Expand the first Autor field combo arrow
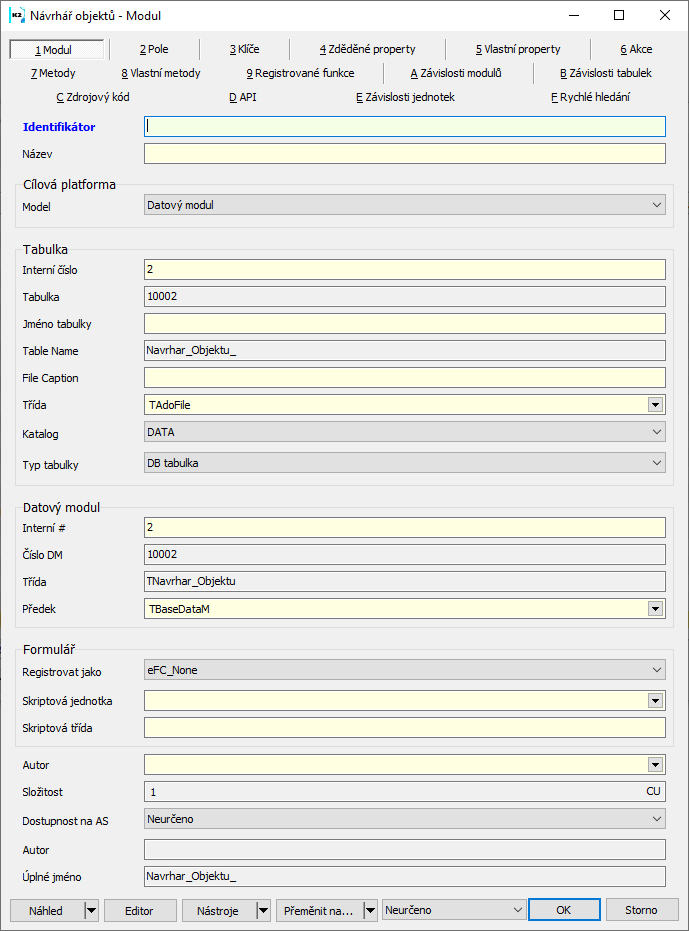This screenshot has height=931, width=689. click(656, 765)
